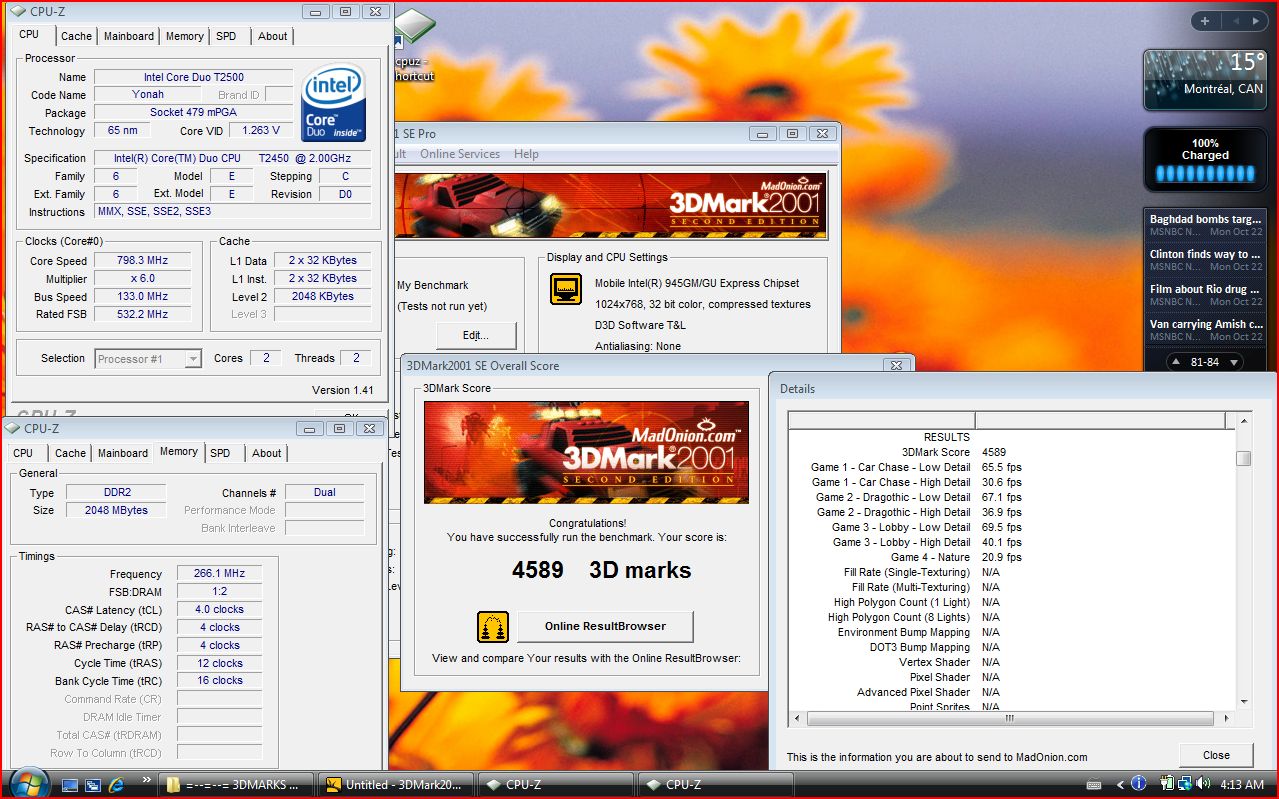
Task: Switch to Memory tab in top CPU-Z window
Action: [185, 36]
